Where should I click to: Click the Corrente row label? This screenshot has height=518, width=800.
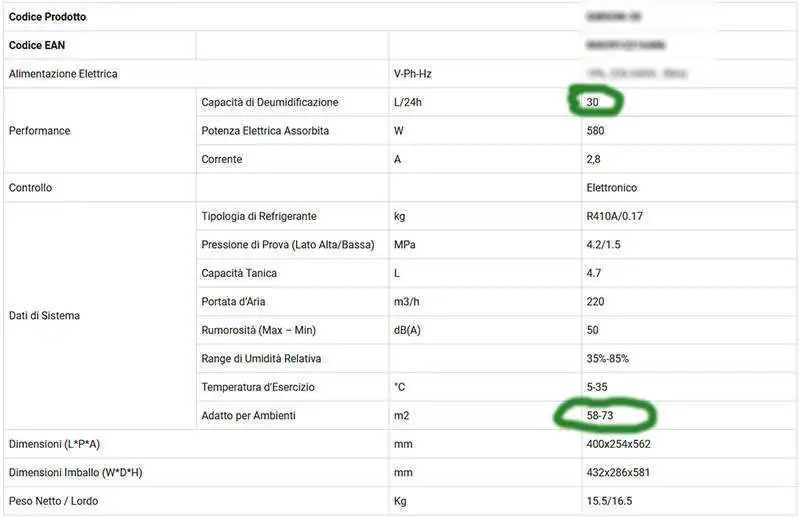pyautogui.click(x=221, y=159)
